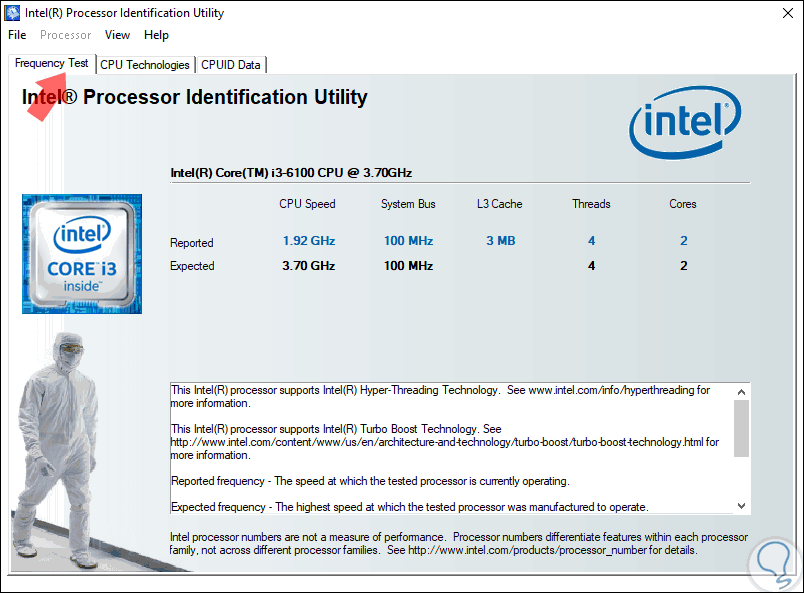Open the View menu

(117, 35)
